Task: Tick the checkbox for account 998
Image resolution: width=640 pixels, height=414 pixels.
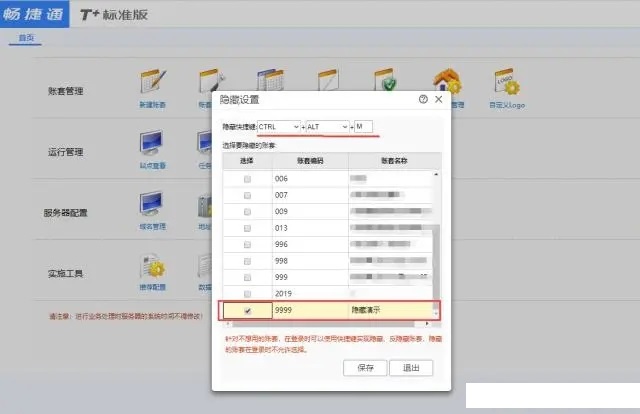Action: click(247, 261)
